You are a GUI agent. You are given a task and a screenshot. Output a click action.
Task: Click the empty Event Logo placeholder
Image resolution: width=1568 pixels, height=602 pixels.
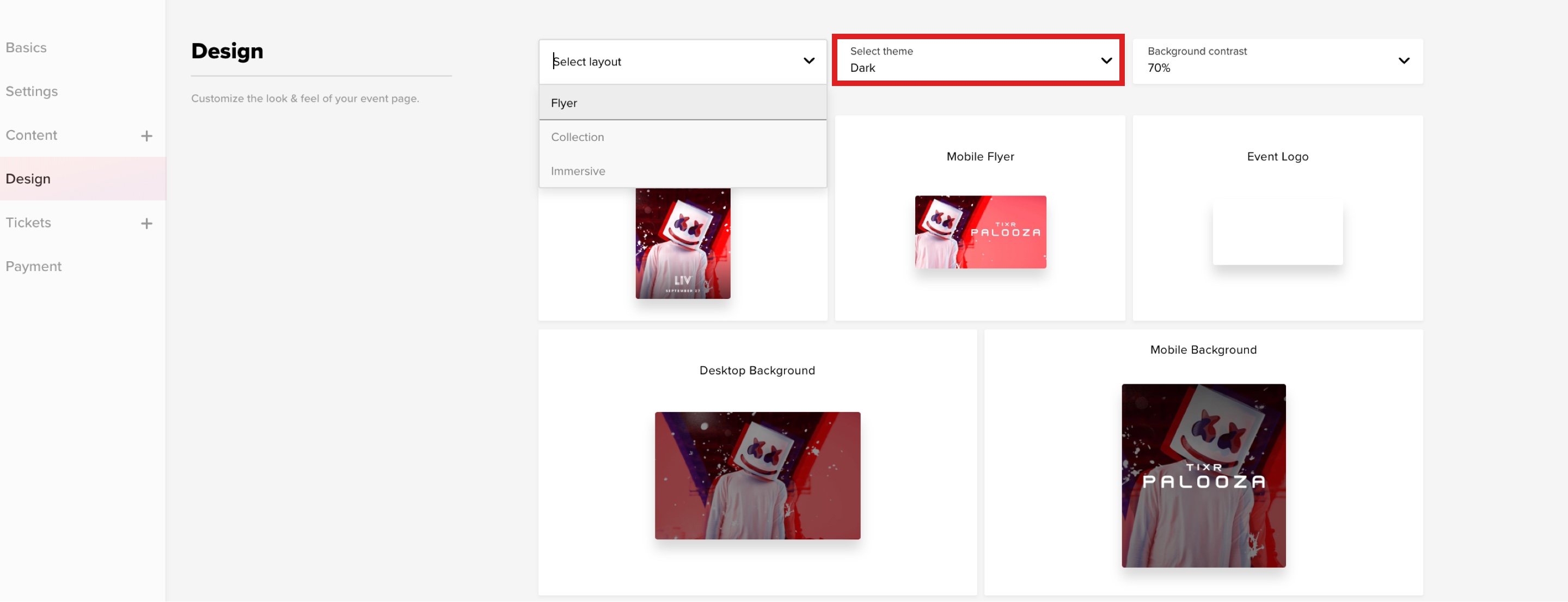(x=1278, y=232)
